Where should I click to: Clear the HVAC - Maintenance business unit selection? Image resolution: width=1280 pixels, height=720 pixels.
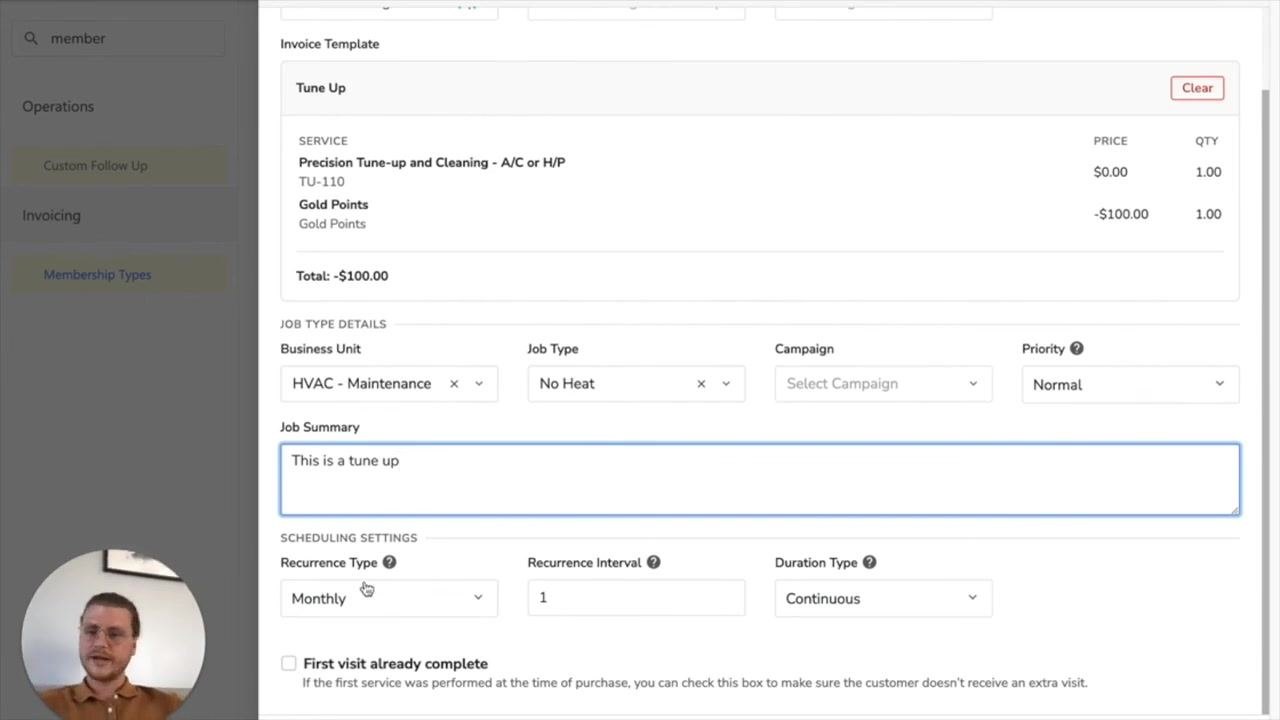(x=454, y=384)
